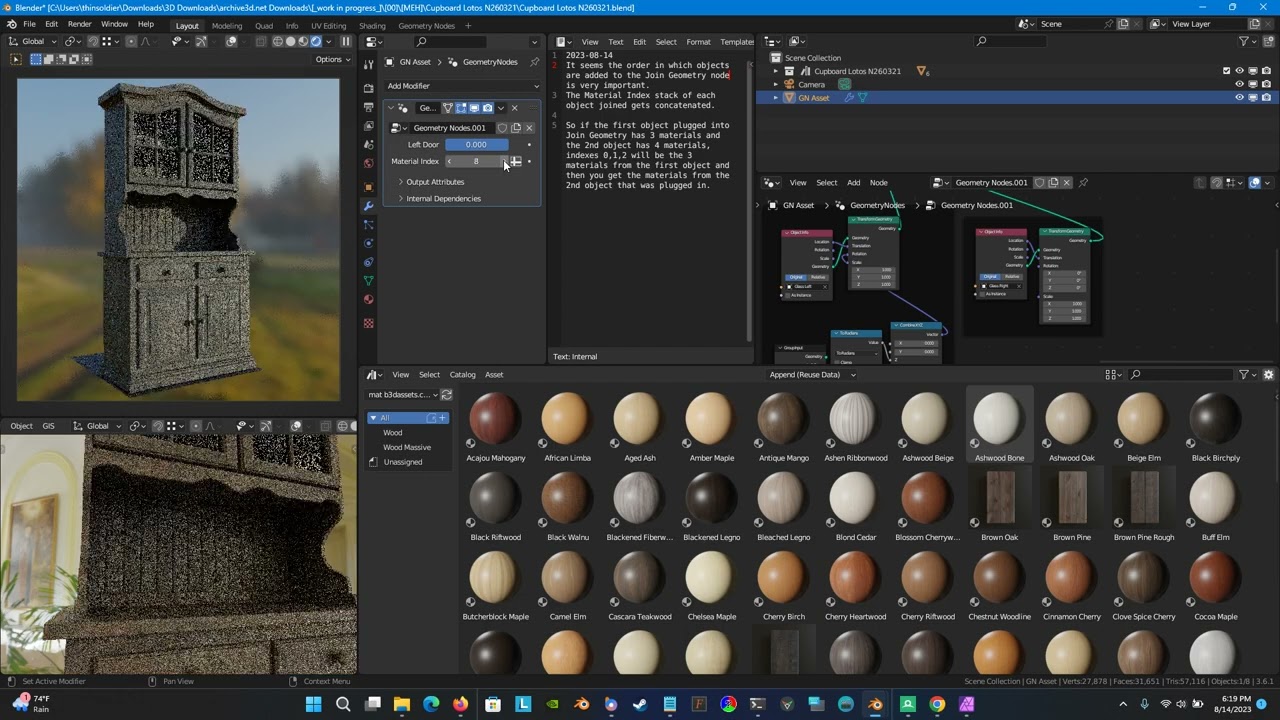
Task: Open the Object Data properties tab
Action: point(368,281)
